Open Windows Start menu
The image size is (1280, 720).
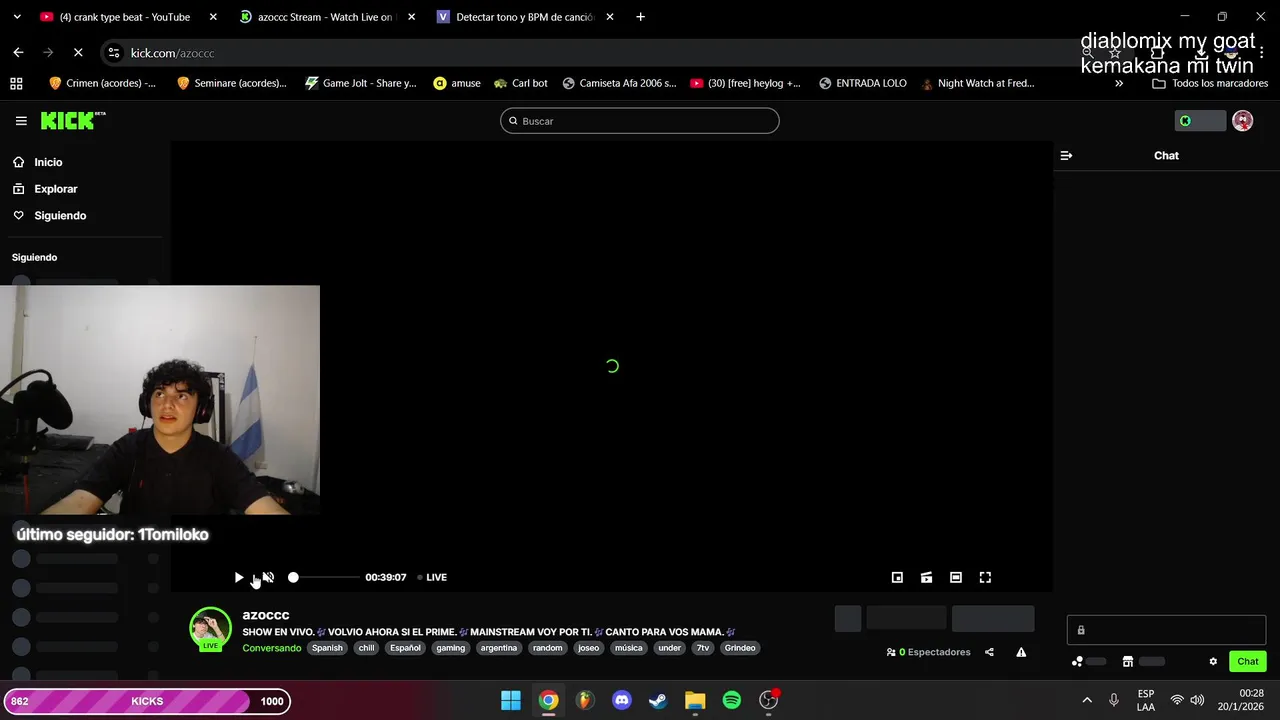point(511,700)
